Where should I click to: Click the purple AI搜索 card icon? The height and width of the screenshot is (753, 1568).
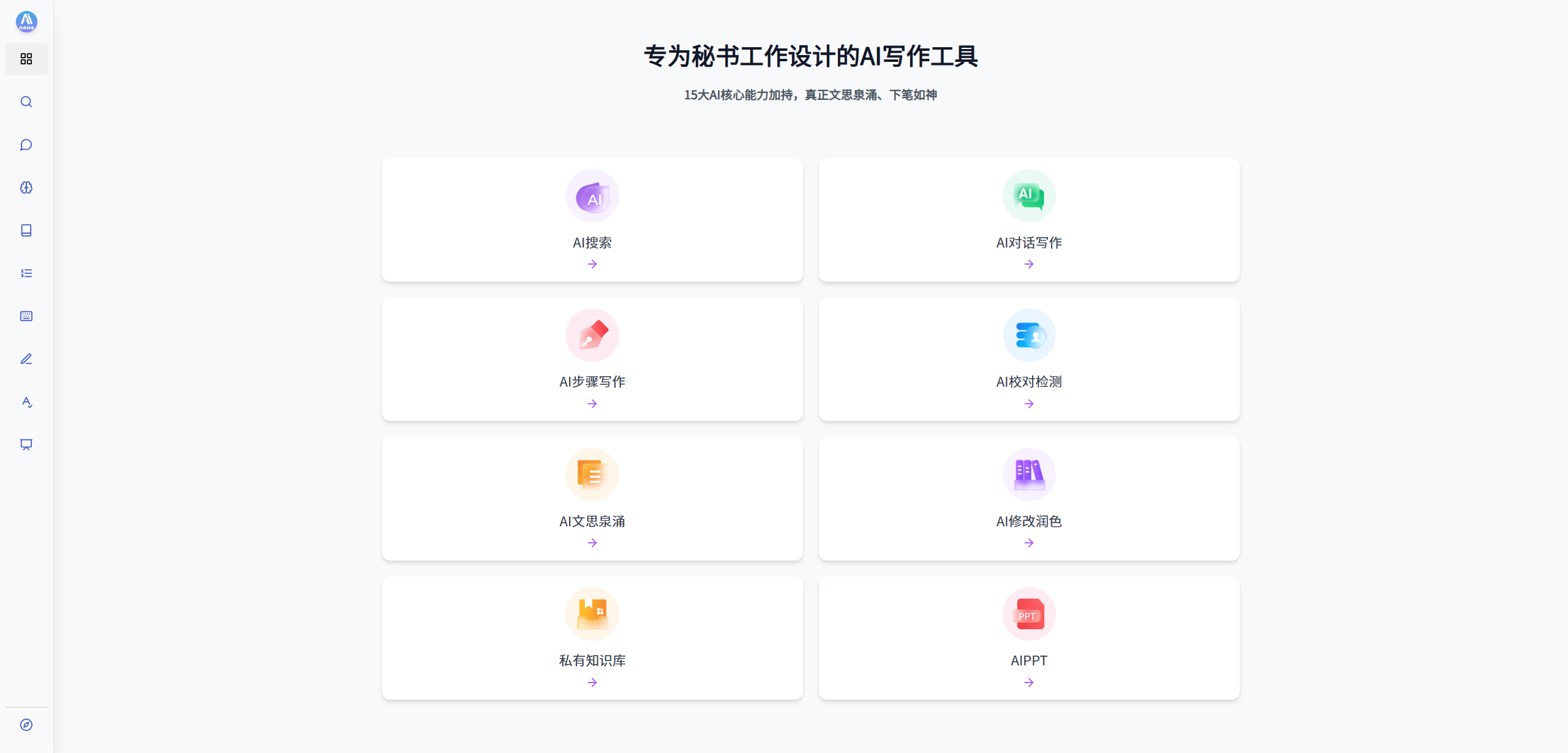[592, 196]
